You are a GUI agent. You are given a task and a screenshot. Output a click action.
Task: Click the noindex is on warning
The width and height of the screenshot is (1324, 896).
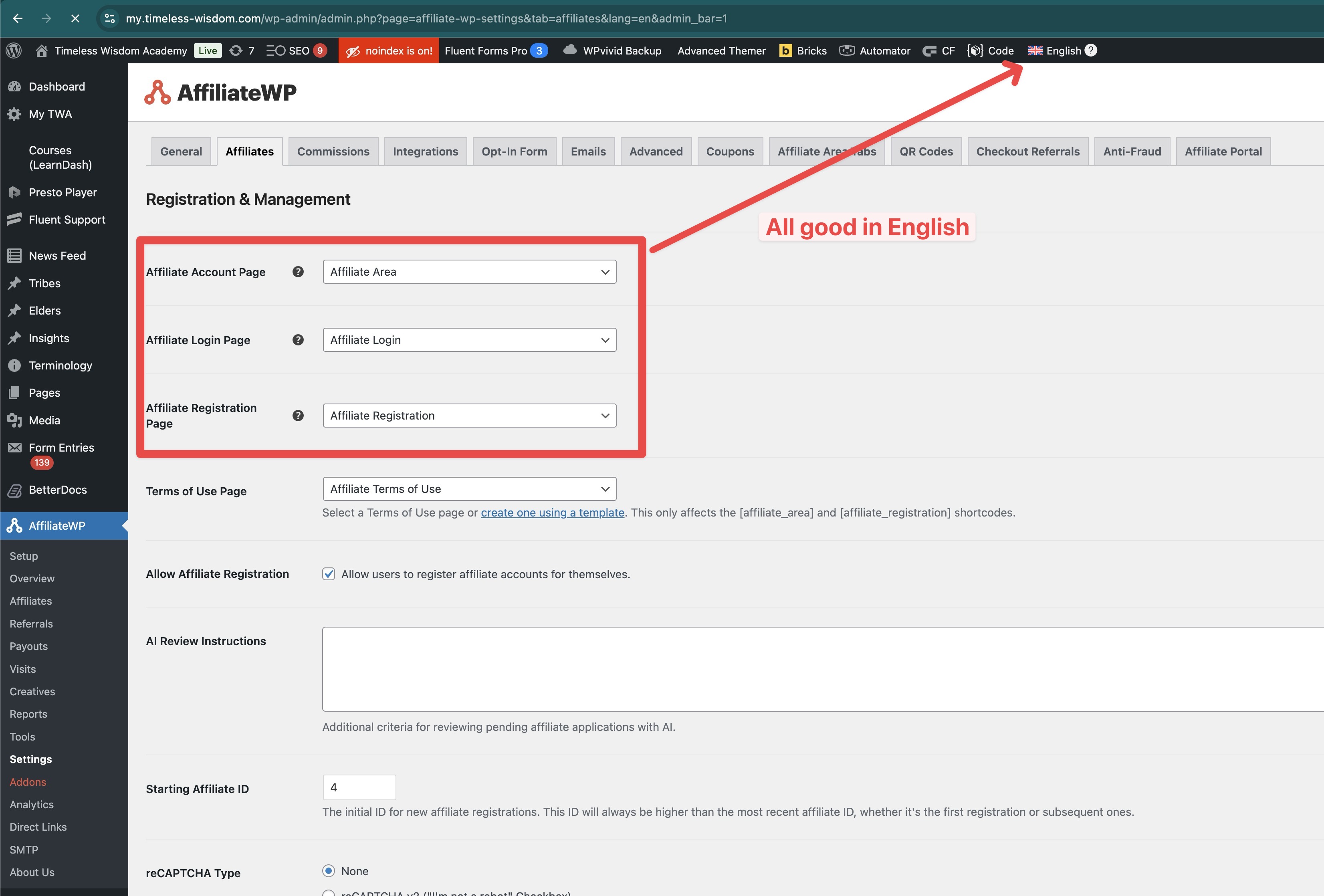(x=389, y=51)
